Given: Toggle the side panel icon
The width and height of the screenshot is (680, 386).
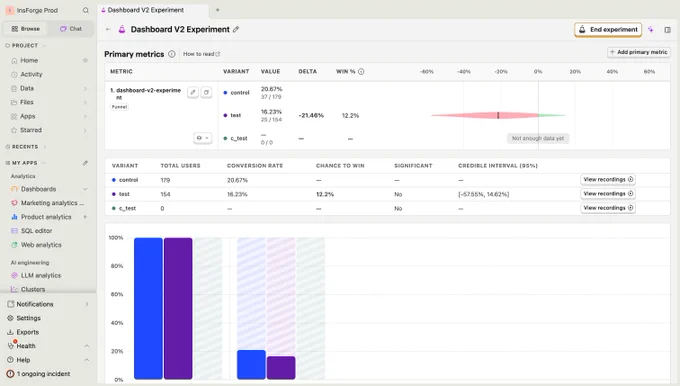Looking at the screenshot, I should (x=667, y=29).
